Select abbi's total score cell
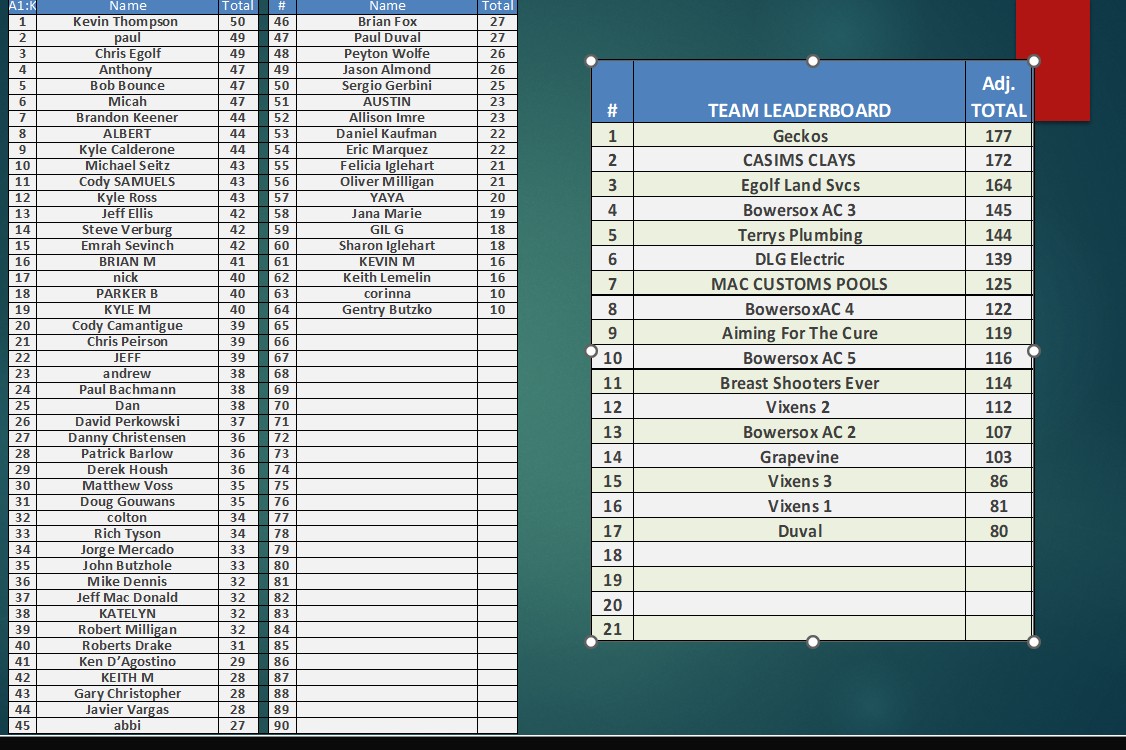 (237, 725)
